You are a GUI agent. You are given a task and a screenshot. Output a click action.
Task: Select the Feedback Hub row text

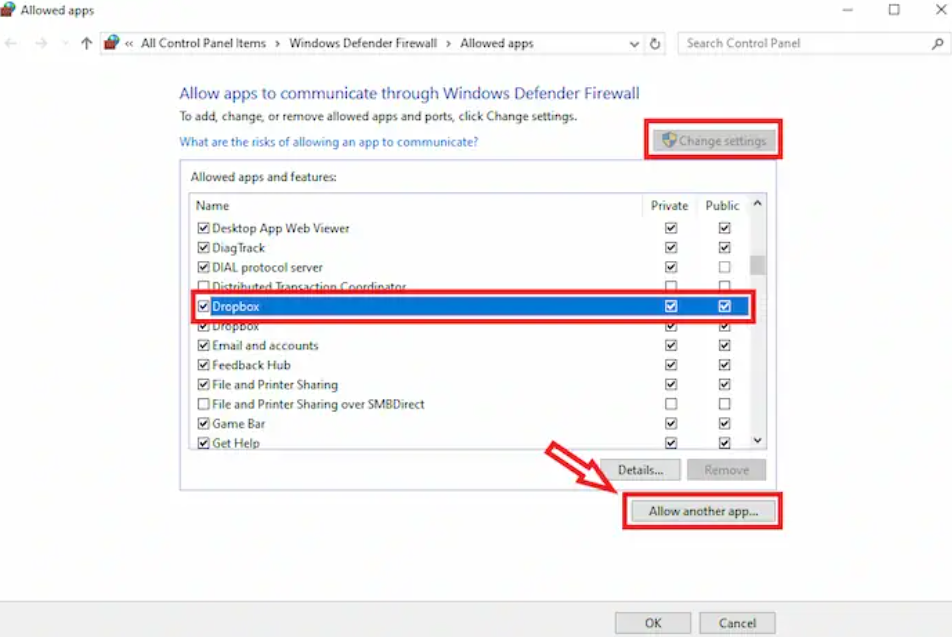[x=251, y=365]
